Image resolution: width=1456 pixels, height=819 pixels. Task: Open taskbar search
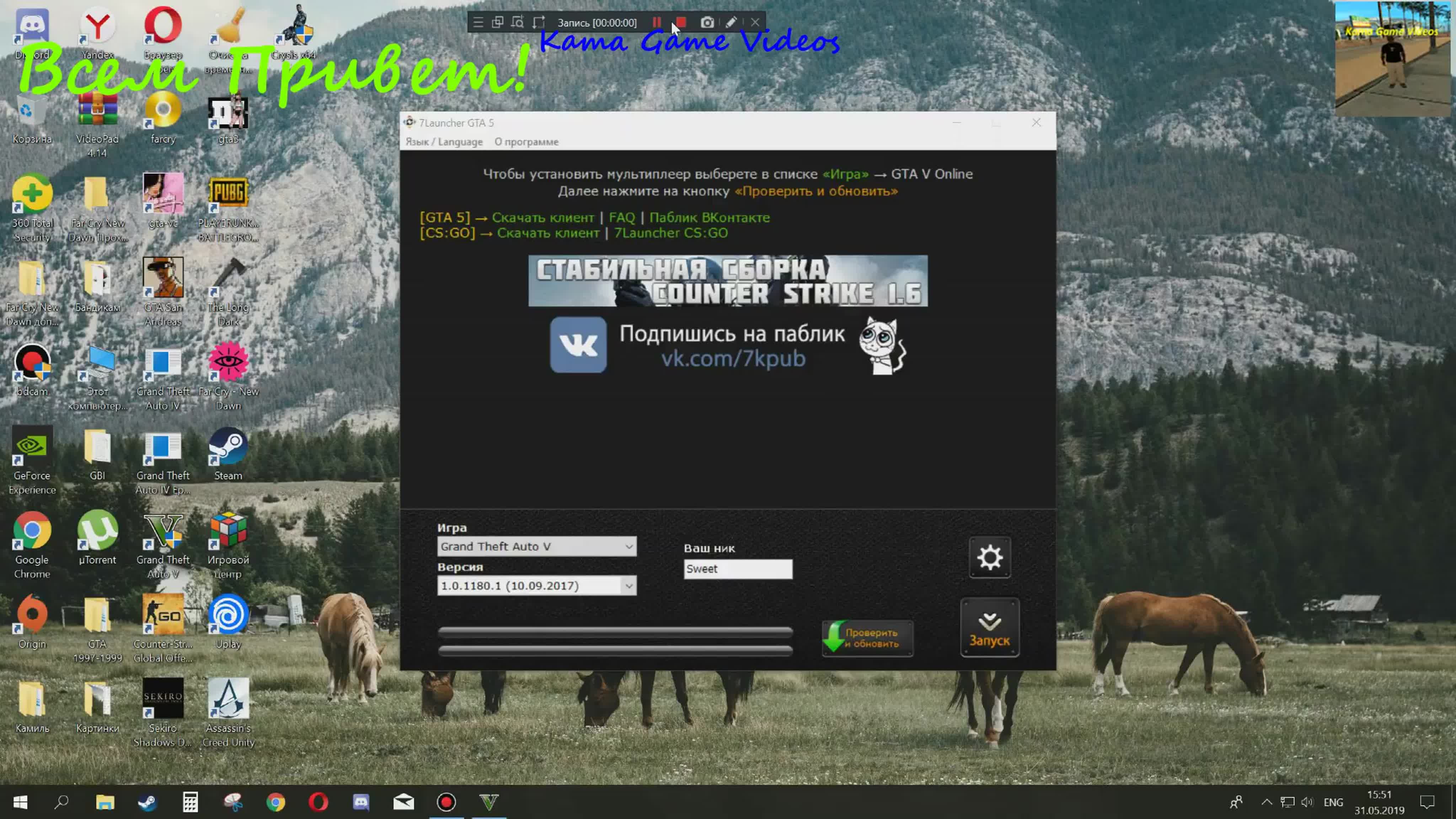pos(61,802)
